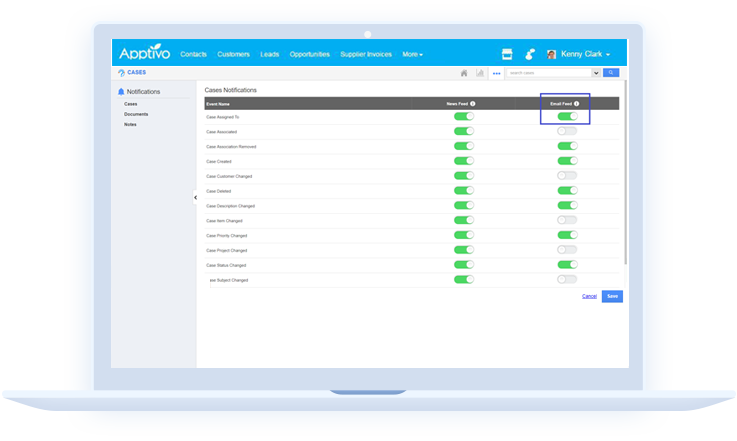Turn off News Feed for Case Created

463,161
